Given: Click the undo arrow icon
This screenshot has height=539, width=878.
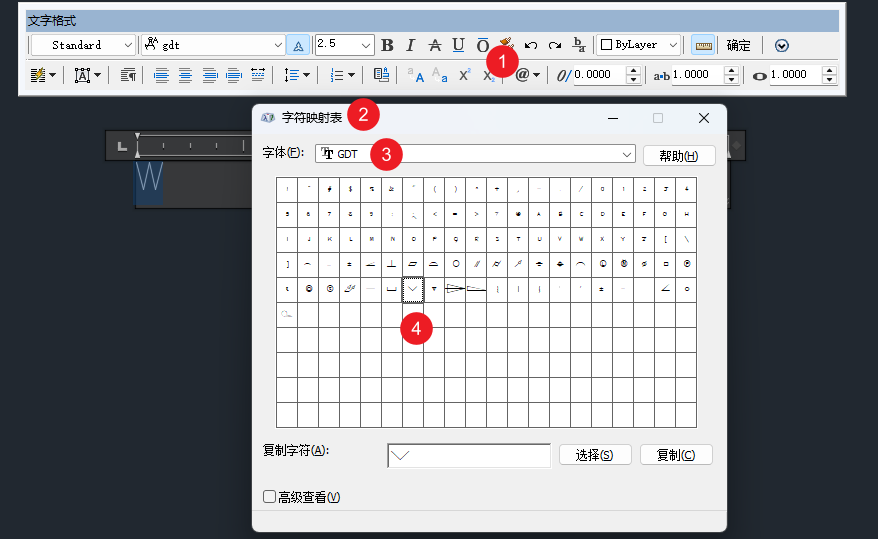Looking at the screenshot, I should [531, 45].
